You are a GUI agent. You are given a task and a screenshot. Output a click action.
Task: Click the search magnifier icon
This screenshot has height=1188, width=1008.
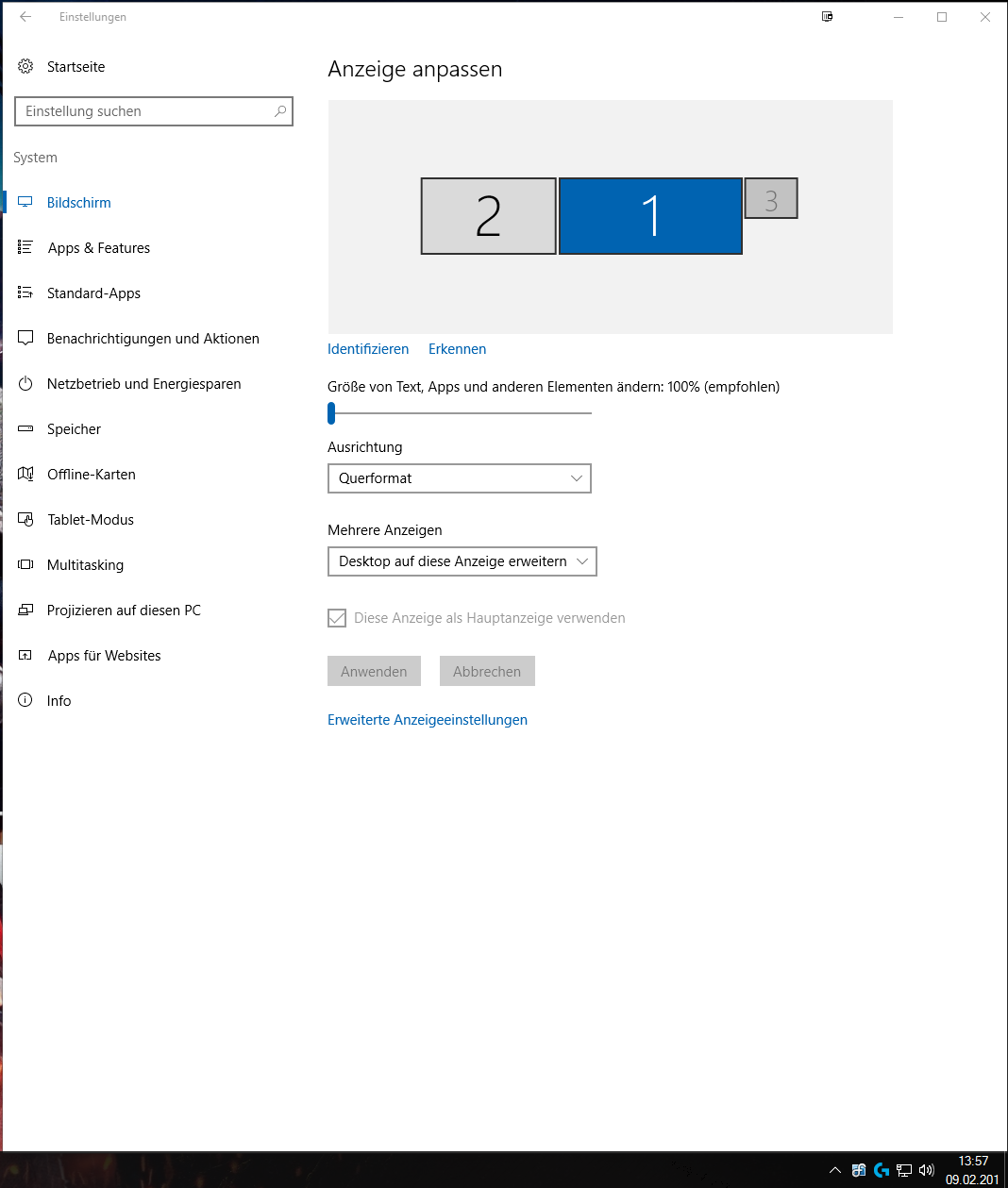click(280, 111)
